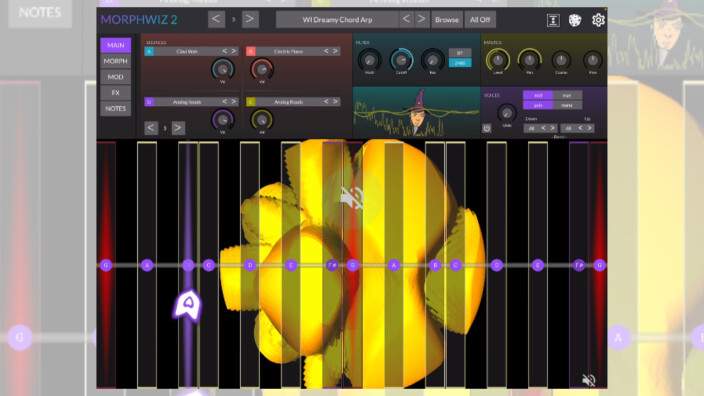
Task: Click the WI Dreamy Chord Arp preset name
Action: (337, 20)
